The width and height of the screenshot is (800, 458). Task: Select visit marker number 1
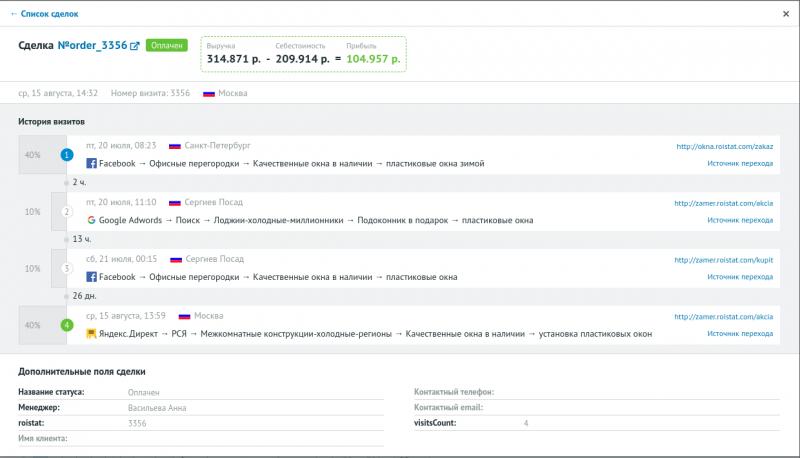[67, 155]
